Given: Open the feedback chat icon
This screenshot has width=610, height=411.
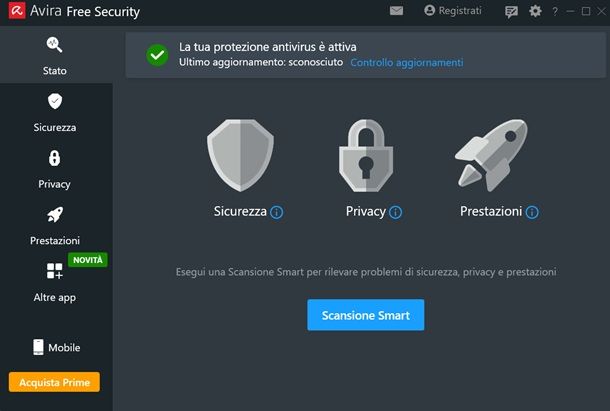Looking at the screenshot, I should (x=512, y=11).
